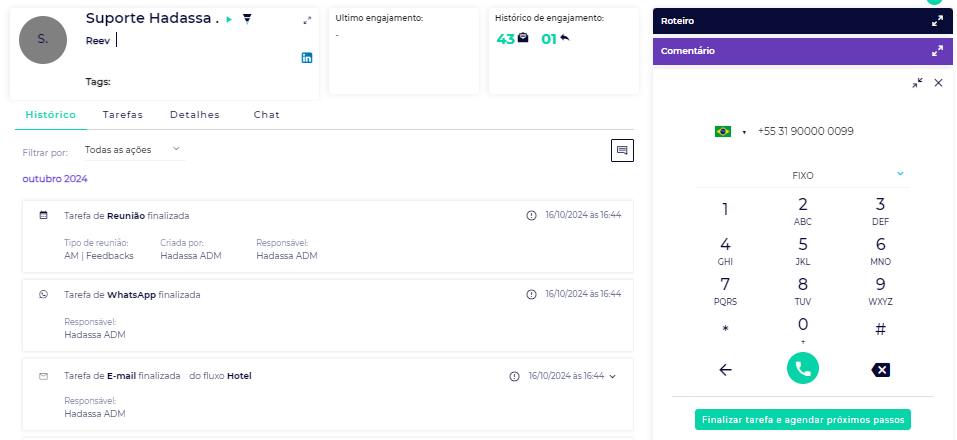This screenshot has height=440, width=957.
Task: Minimize the dialer panel with the collapse icon
Action: 917,83
